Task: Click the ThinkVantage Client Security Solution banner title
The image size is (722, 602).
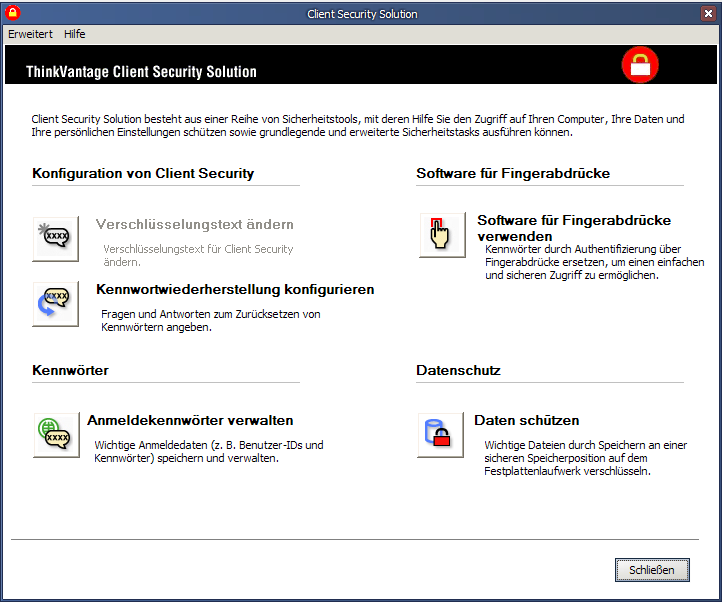Action: tap(141, 71)
